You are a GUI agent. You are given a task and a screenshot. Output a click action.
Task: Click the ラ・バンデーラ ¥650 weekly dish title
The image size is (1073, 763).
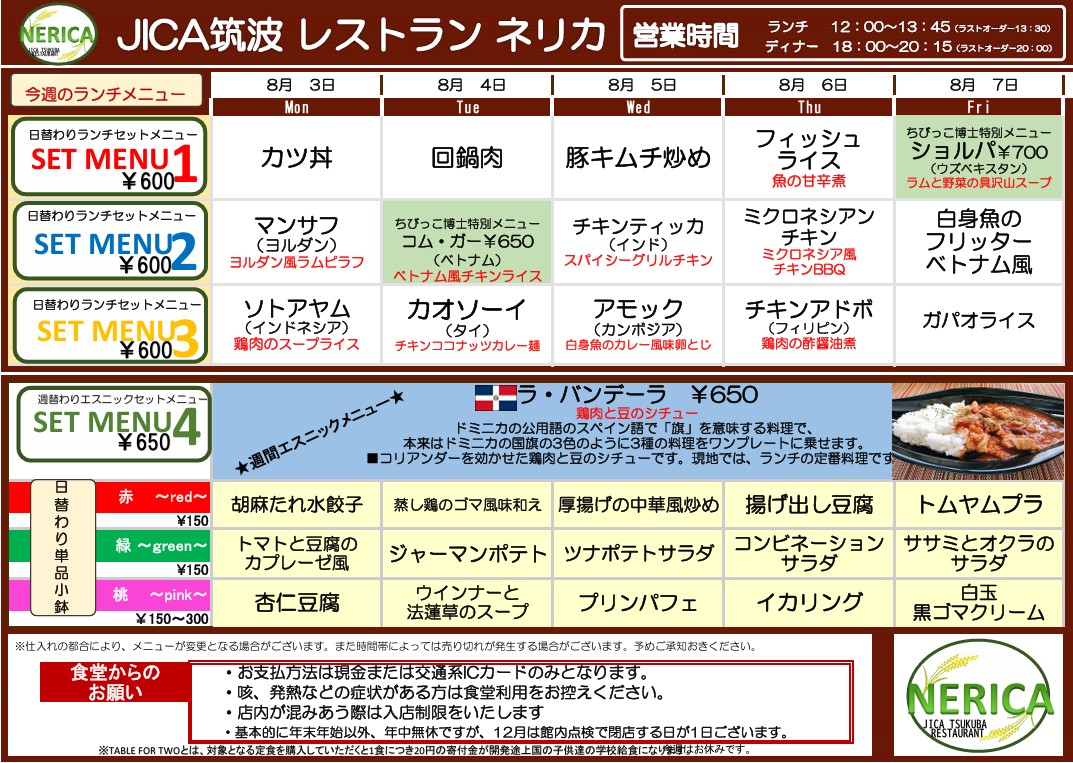click(638, 395)
